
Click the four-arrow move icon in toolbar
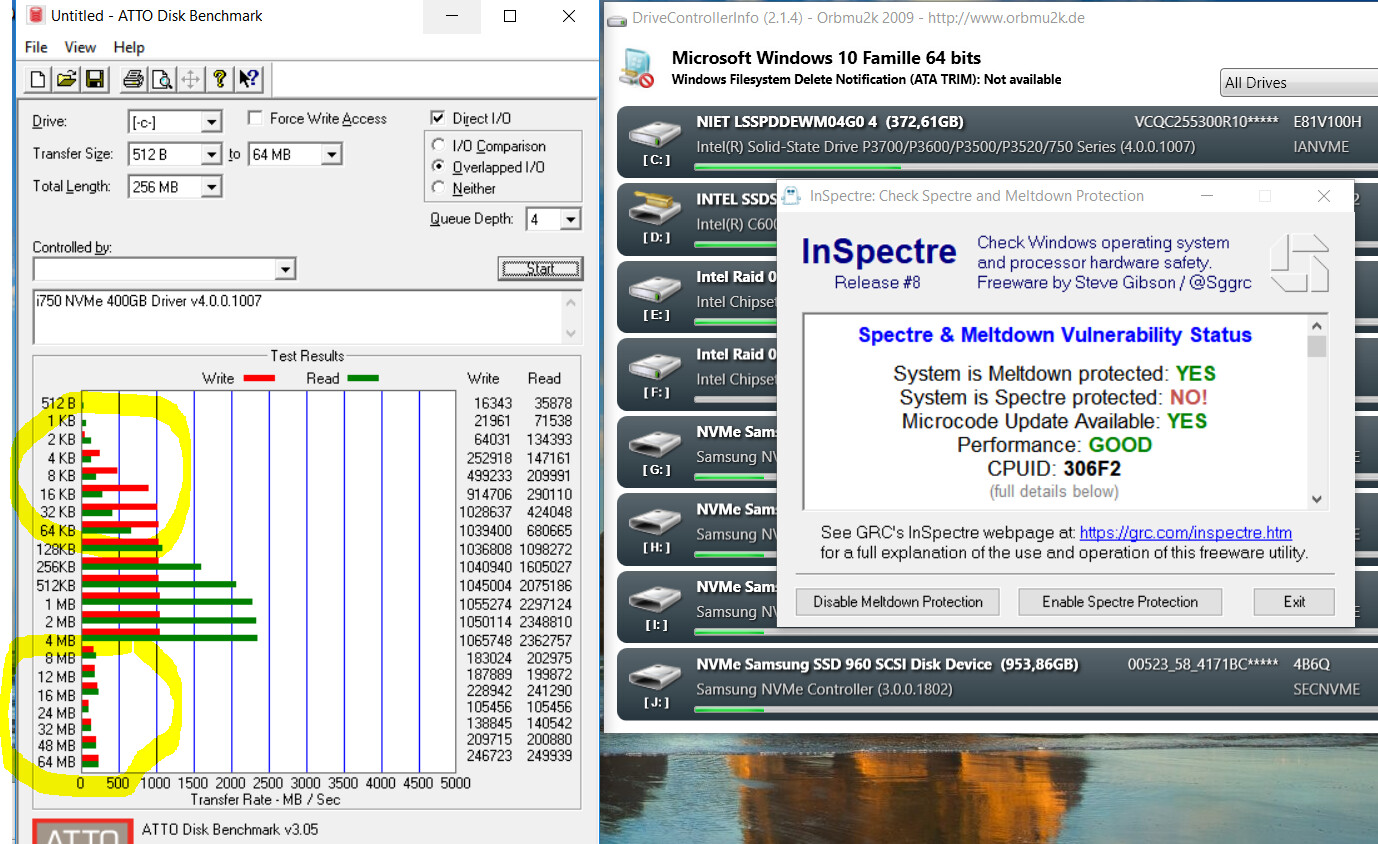pyautogui.click(x=190, y=79)
